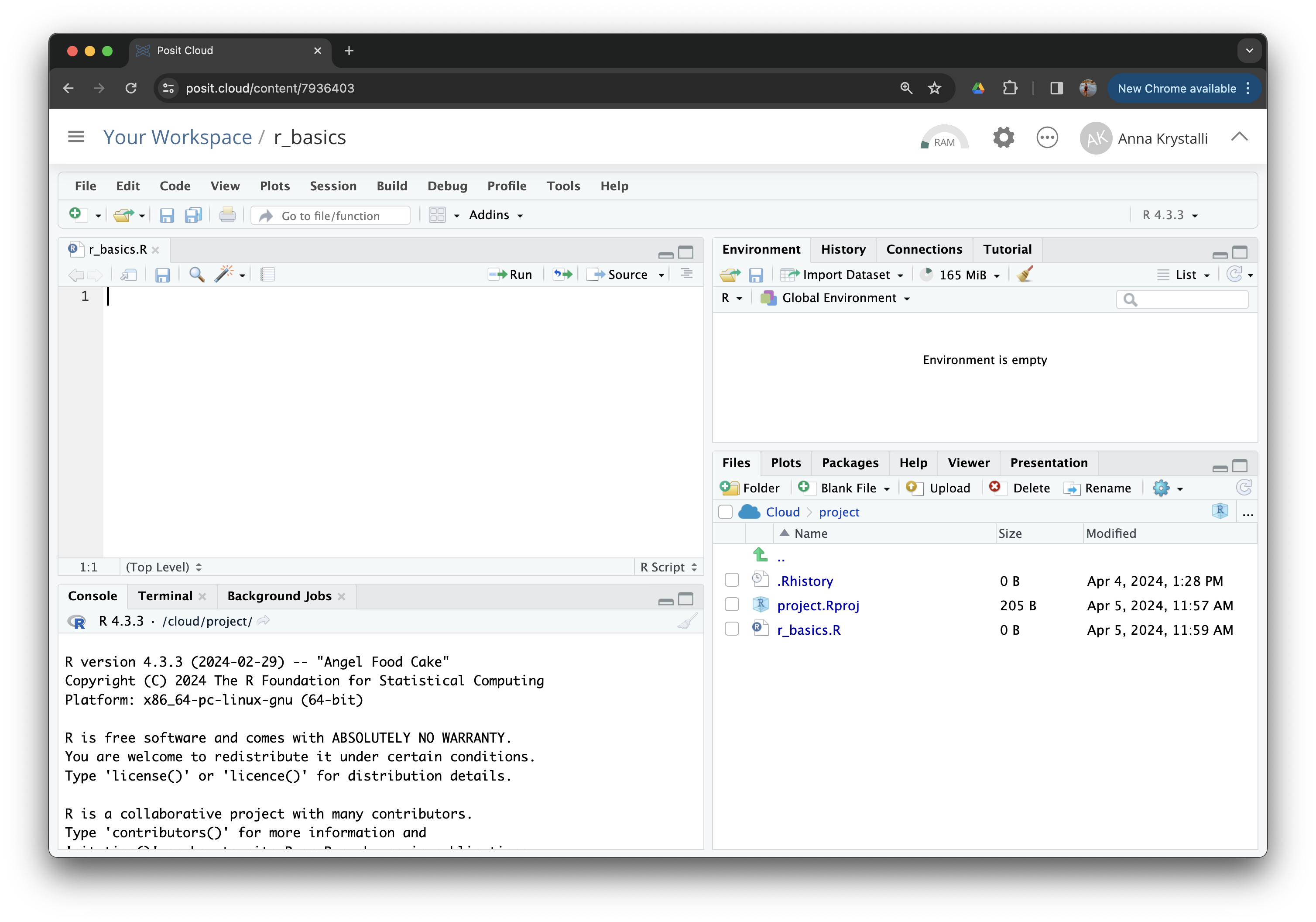Switch to the Packages tab
The width and height of the screenshot is (1316, 922).
(x=850, y=463)
